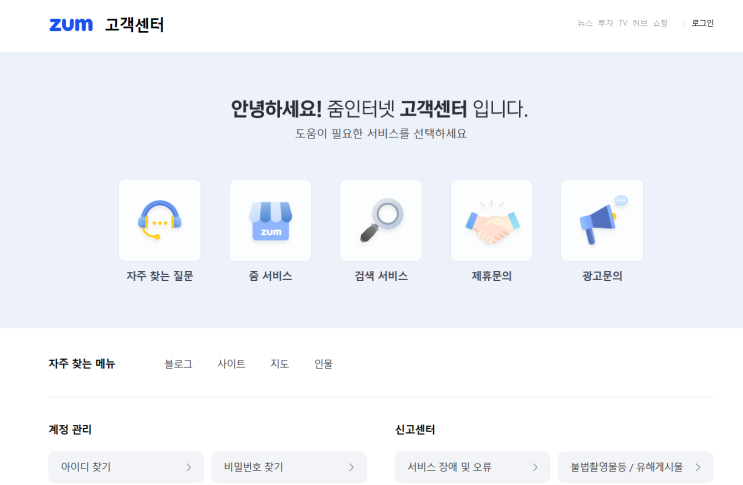This screenshot has height=485, width=743.
Task: Click the chevron on 불법촬영물등 / 유해게시물
Action: (698, 467)
